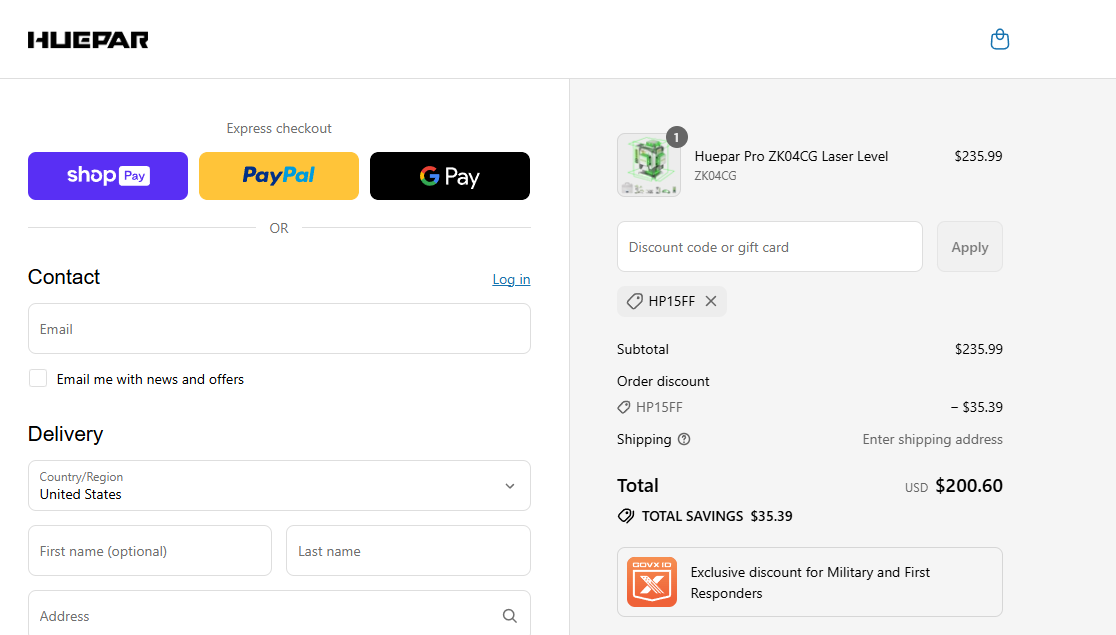
Task: Click the tag icon in HP15FF chip
Action: (x=634, y=301)
